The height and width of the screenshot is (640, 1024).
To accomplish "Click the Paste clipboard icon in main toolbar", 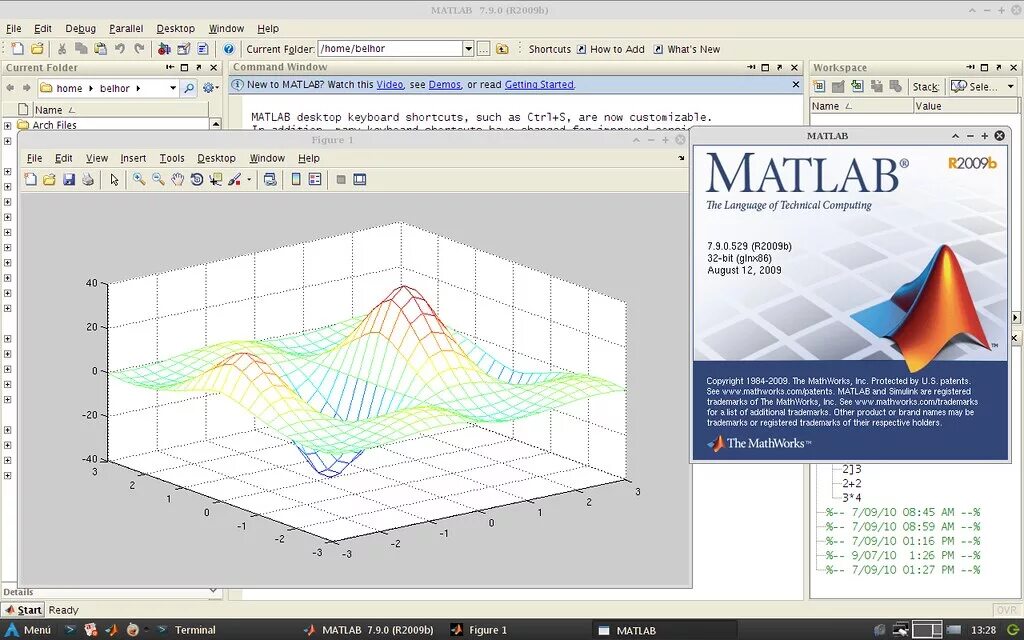I will coord(101,49).
